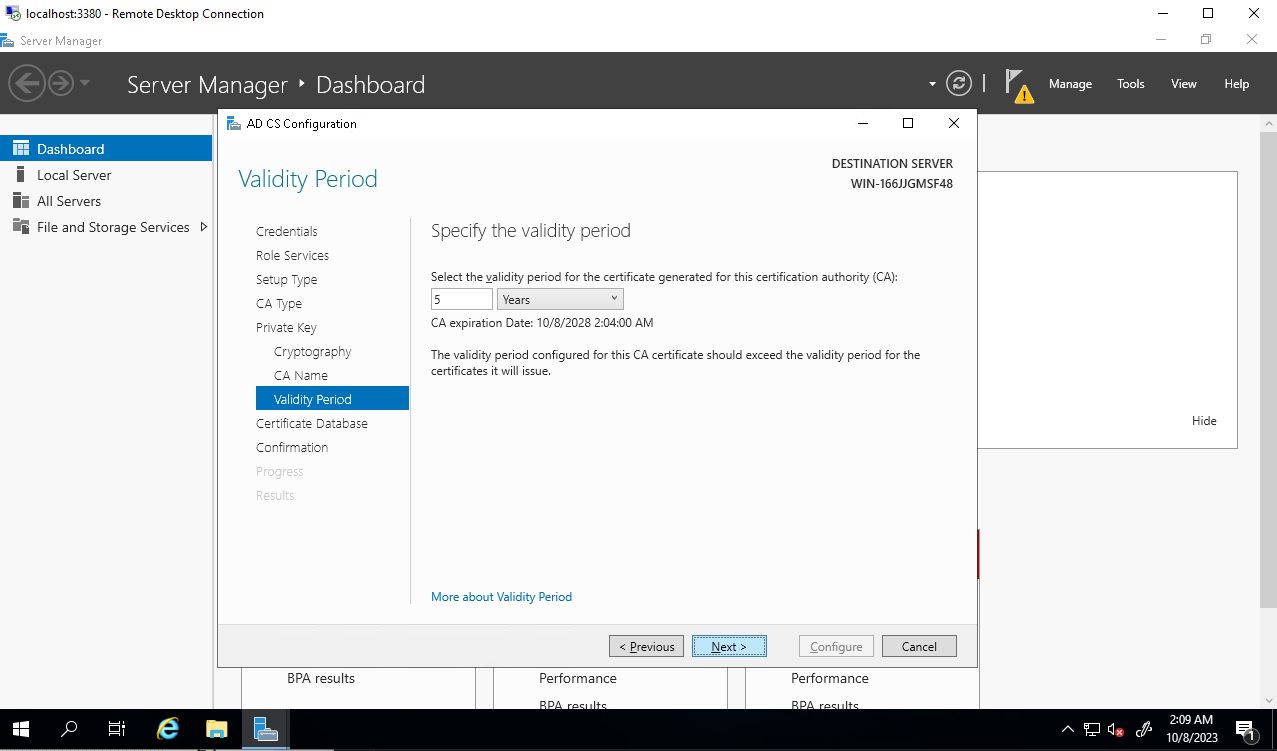Select Local Server in the sidebar
Viewport: 1277px width, 751px height.
74,175
